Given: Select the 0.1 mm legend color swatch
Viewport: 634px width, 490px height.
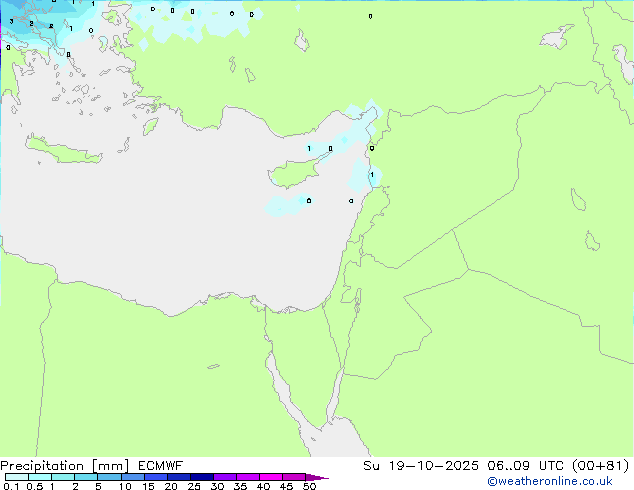Looking at the screenshot, I should point(17,477).
